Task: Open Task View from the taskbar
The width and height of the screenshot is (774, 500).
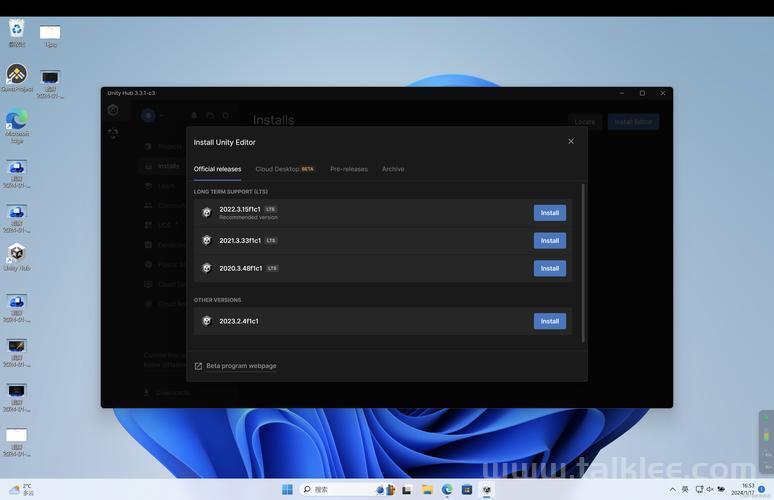Action: pos(407,490)
